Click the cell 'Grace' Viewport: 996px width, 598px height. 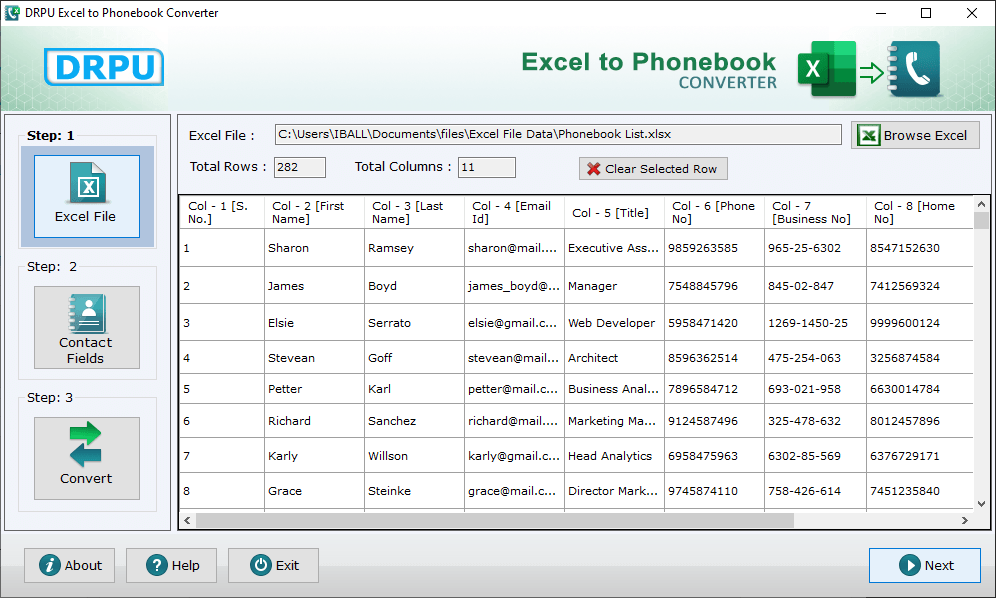coord(314,491)
